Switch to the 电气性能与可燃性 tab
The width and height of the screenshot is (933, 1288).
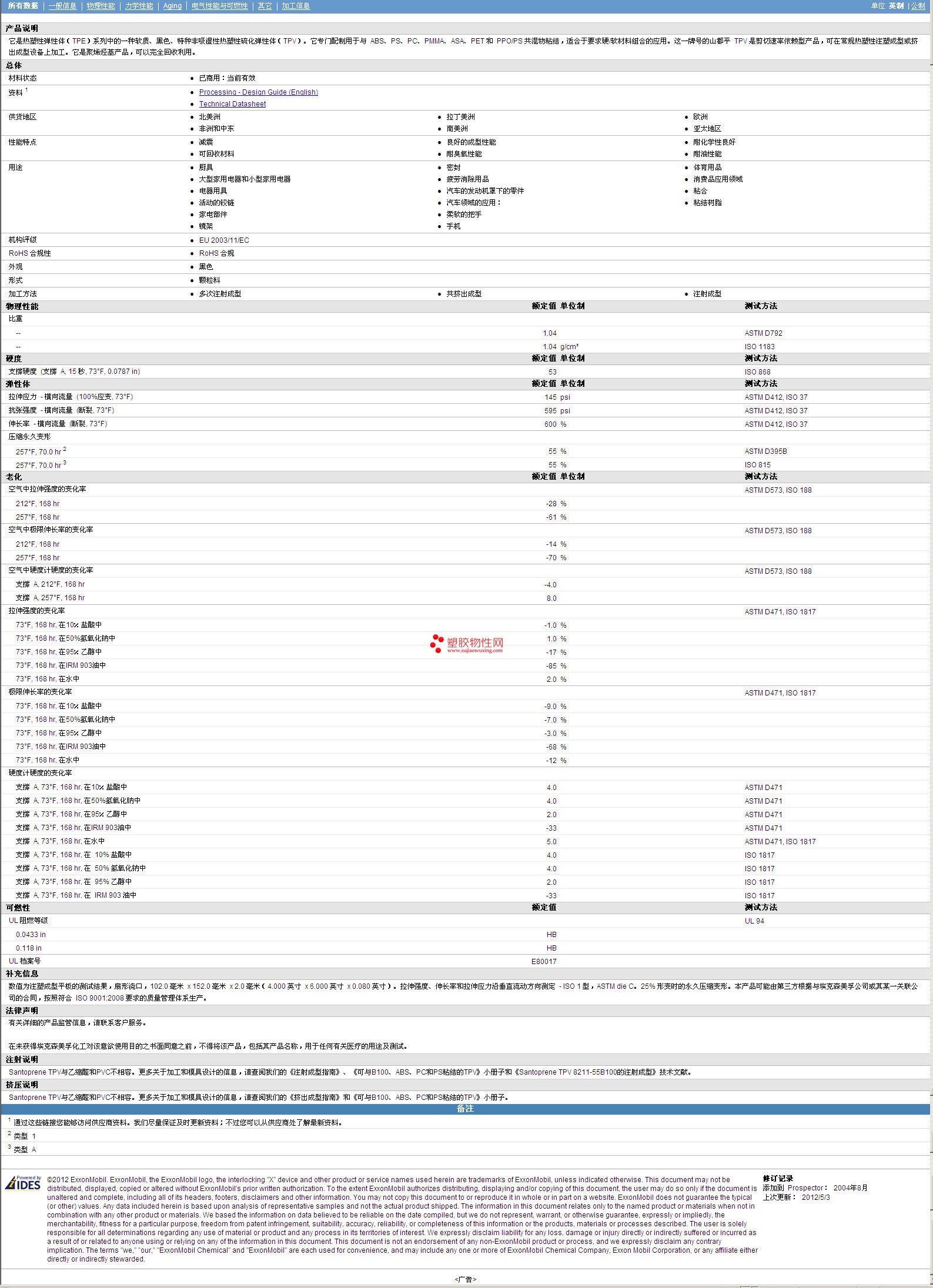(x=220, y=6)
